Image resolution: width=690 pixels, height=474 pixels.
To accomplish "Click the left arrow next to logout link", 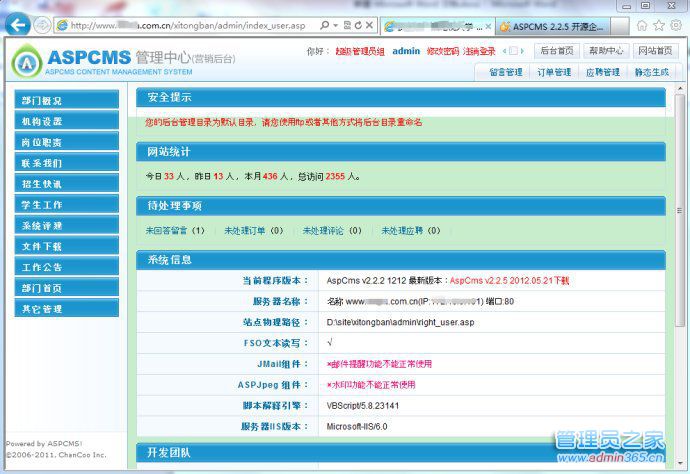I will (505, 51).
